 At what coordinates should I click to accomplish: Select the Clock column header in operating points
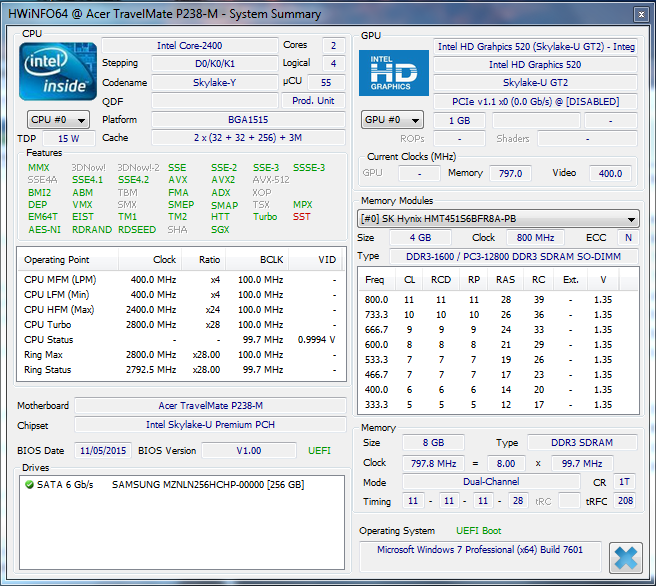pos(150,260)
